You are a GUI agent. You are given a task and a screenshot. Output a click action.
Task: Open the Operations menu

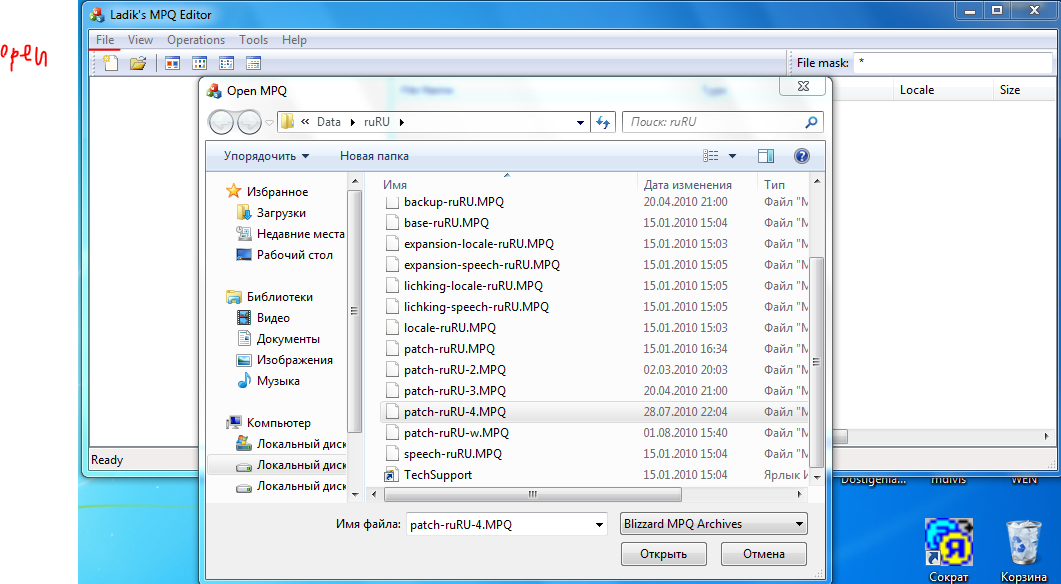196,40
